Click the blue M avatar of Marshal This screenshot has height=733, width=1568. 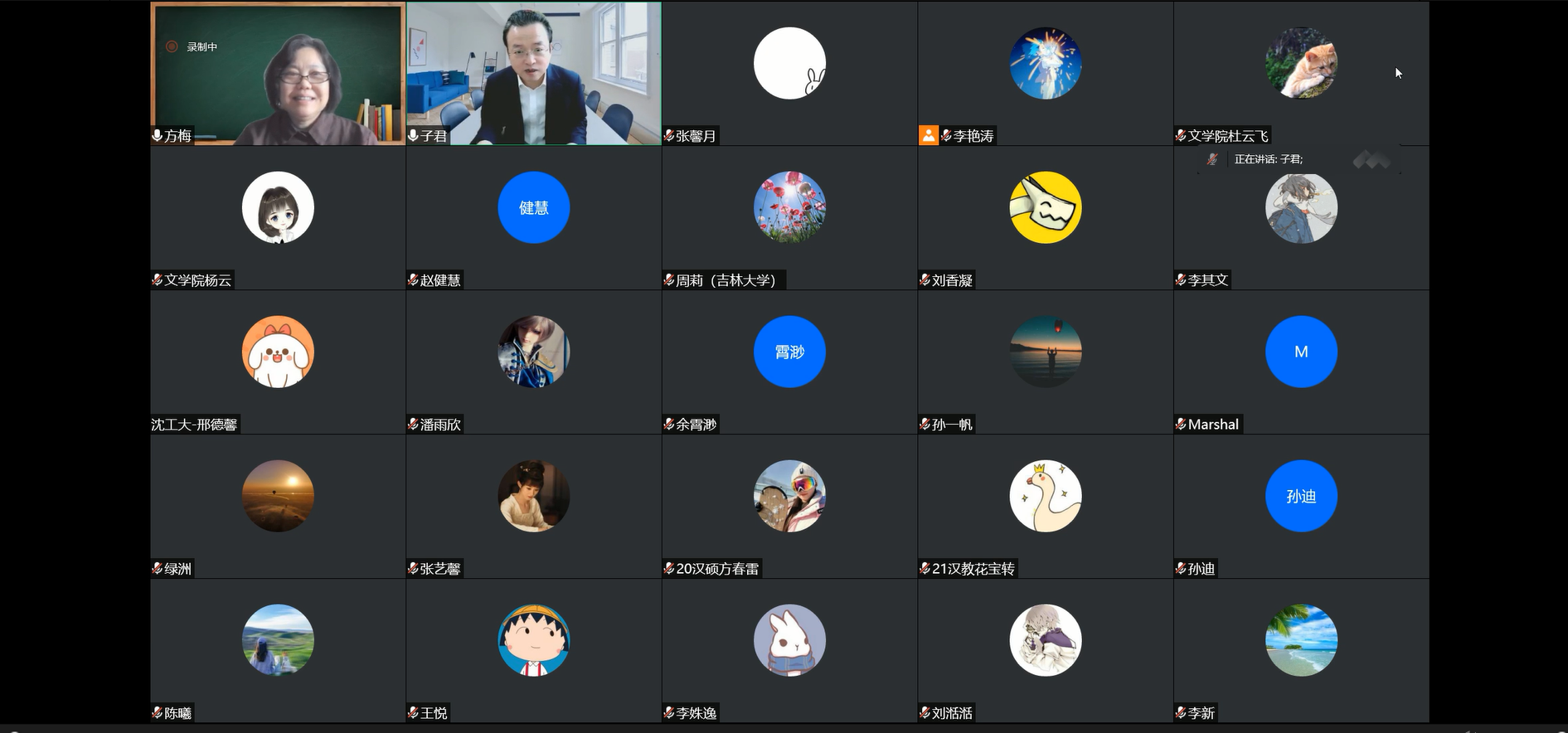coord(1301,352)
